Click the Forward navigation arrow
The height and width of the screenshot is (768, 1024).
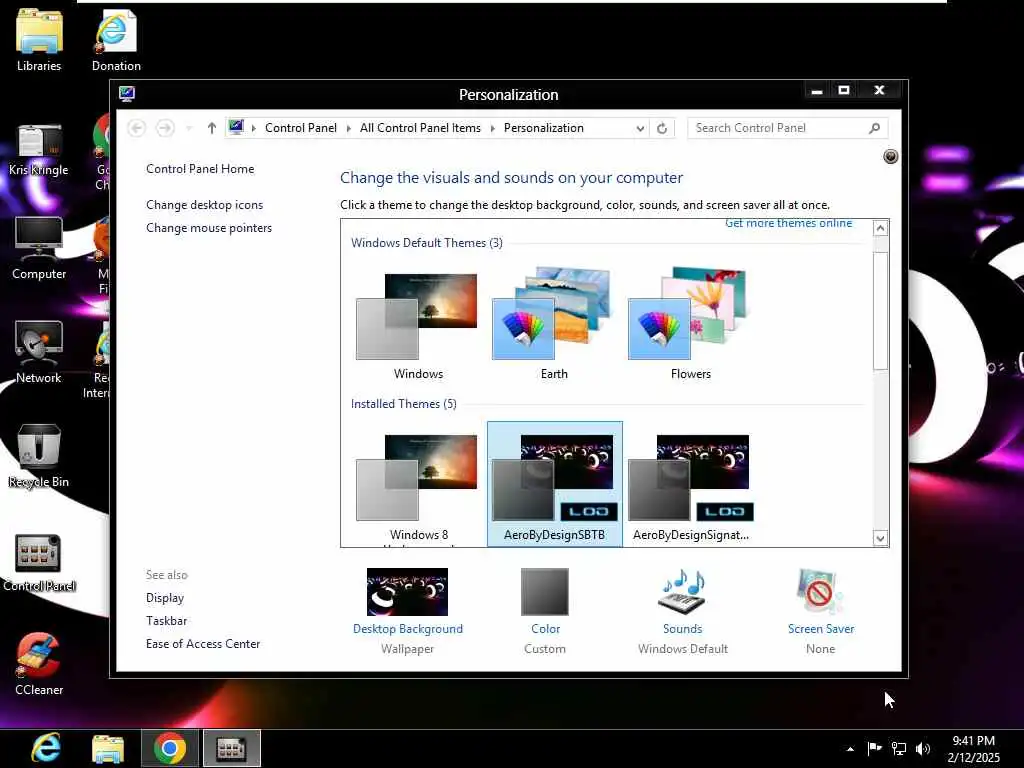(165, 128)
